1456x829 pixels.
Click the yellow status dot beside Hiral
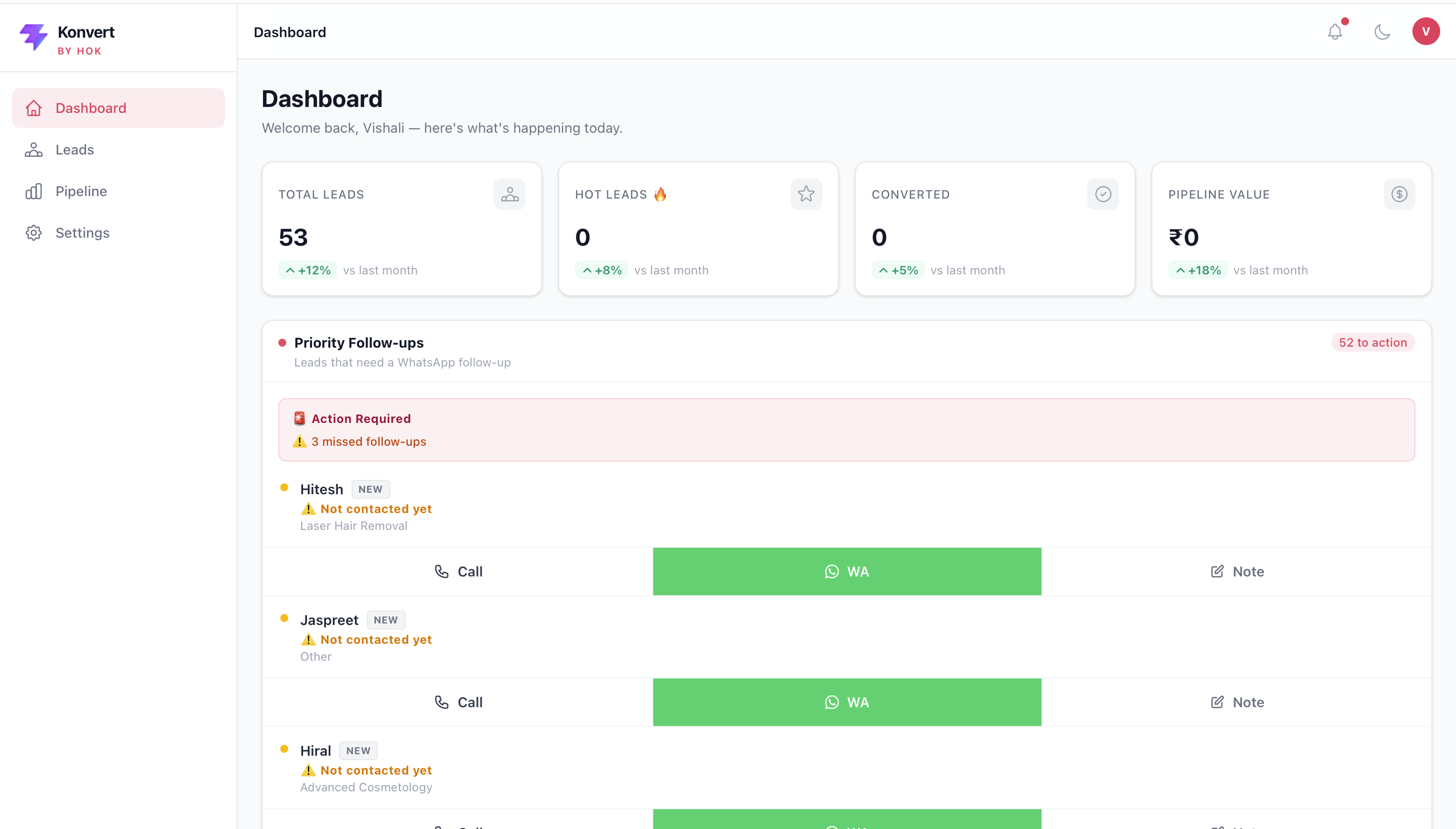pyautogui.click(x=284, y=749)
